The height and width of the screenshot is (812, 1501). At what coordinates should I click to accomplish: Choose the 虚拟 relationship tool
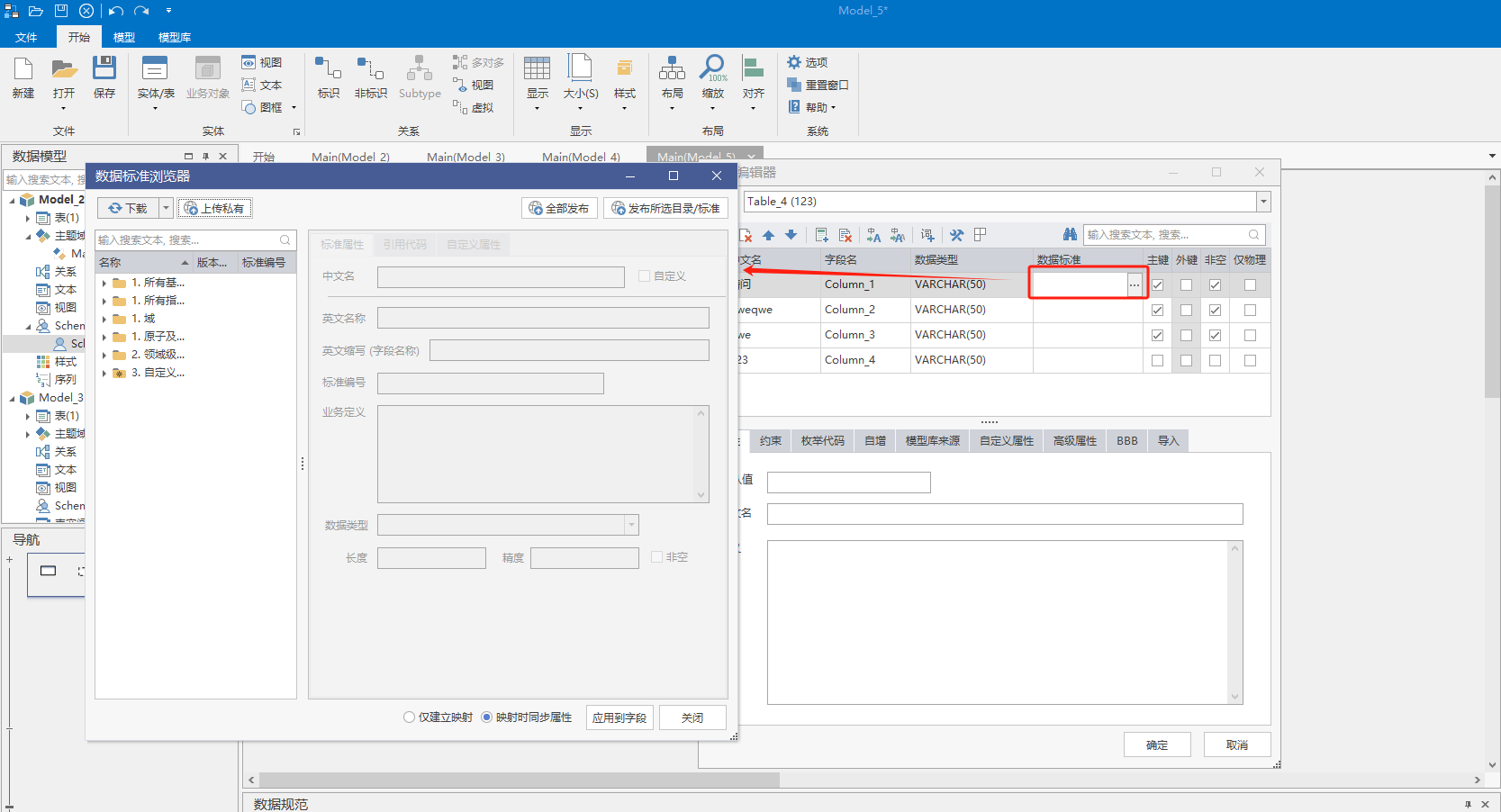point(474,107)
